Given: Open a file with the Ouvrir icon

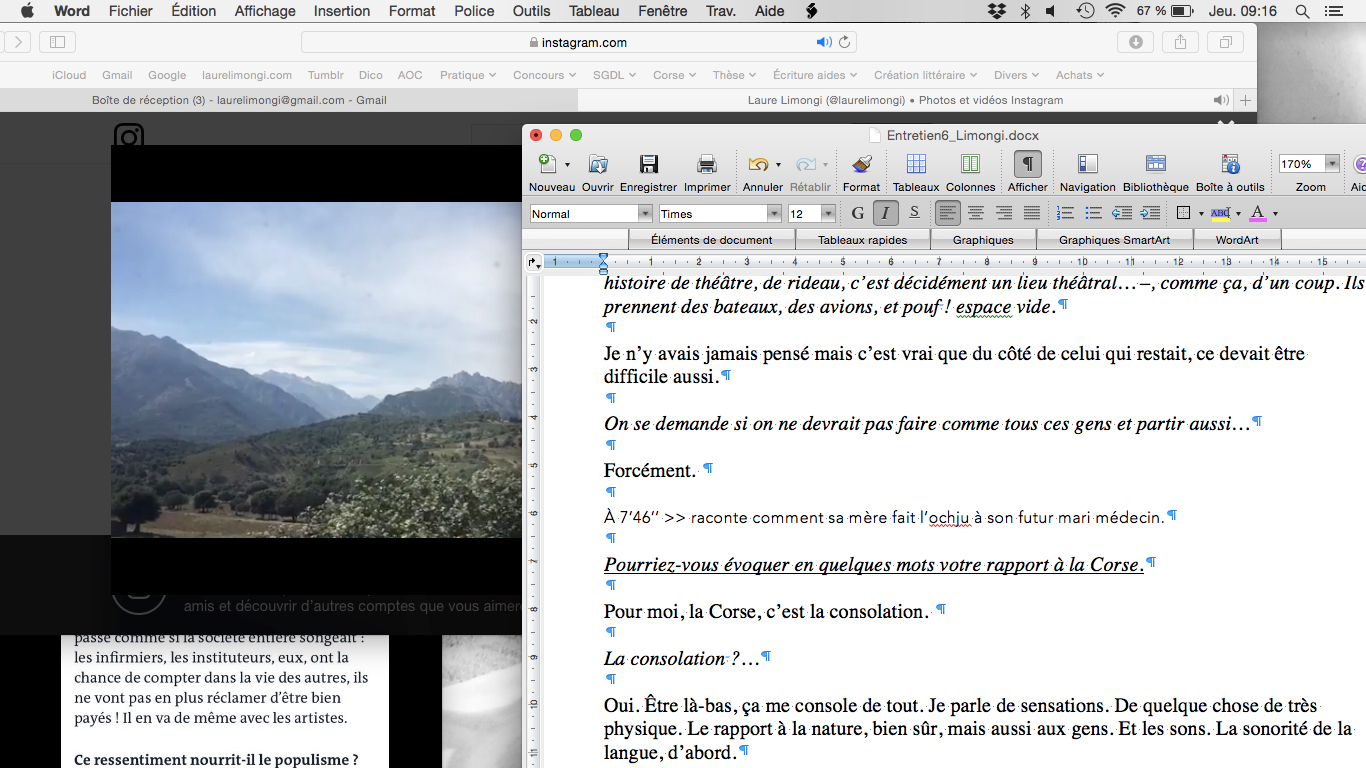Looking at the screenshot, I should [x=598, y=165].
